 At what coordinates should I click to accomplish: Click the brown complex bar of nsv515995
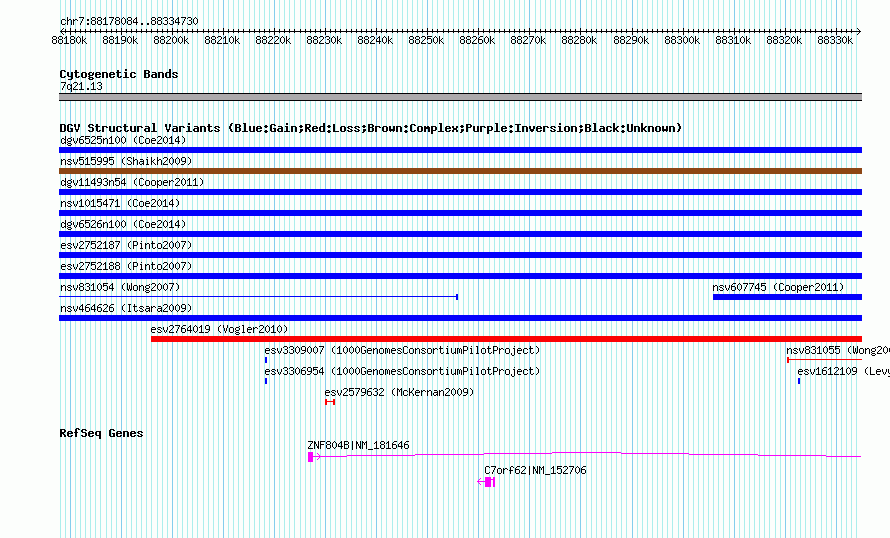click(460, 171)
